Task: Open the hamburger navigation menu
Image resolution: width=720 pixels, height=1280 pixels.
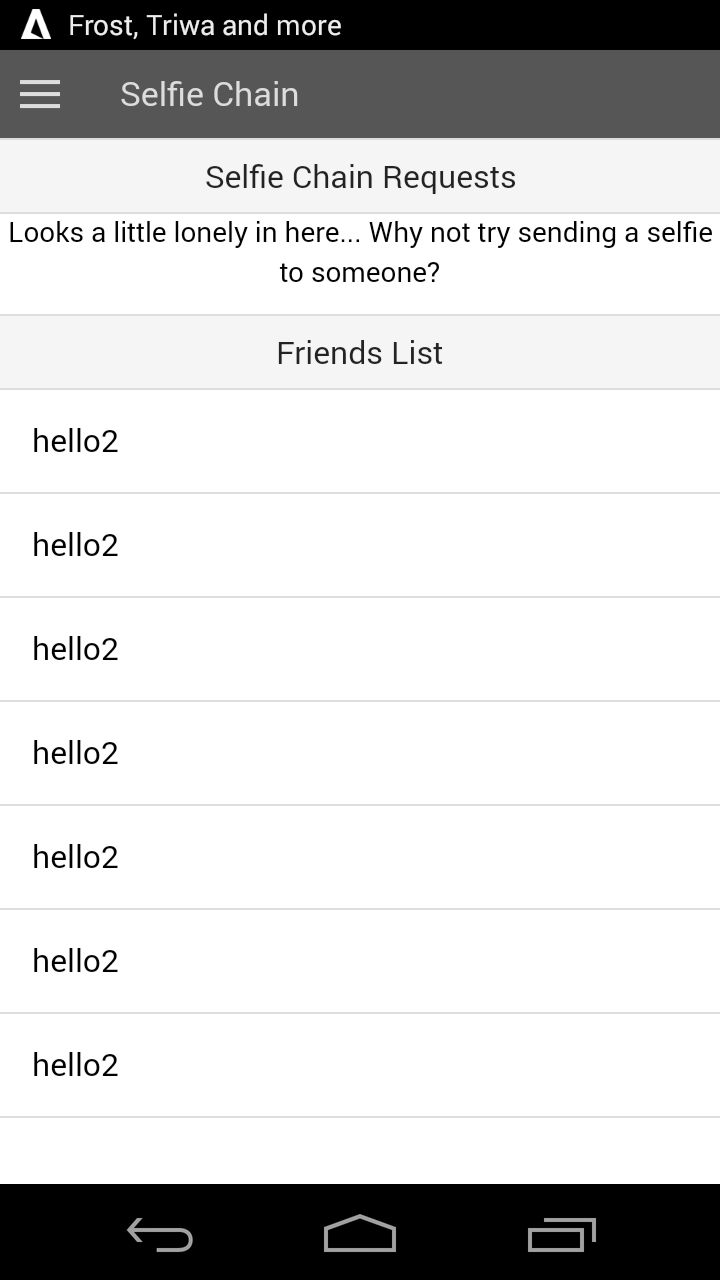Action: coord(40,94)
